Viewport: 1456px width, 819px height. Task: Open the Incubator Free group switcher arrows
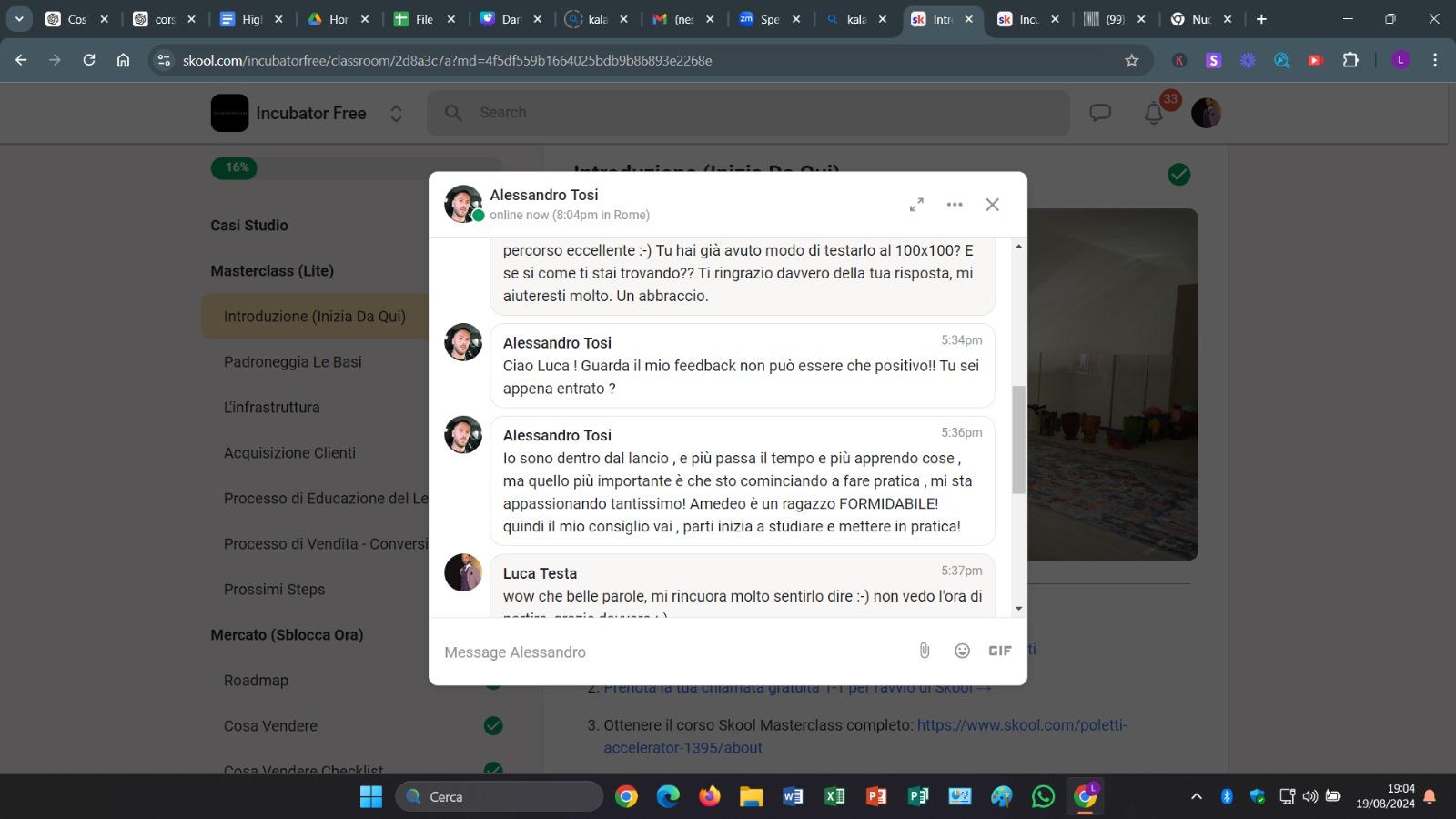pyautogui.click(x=396, y=114)
